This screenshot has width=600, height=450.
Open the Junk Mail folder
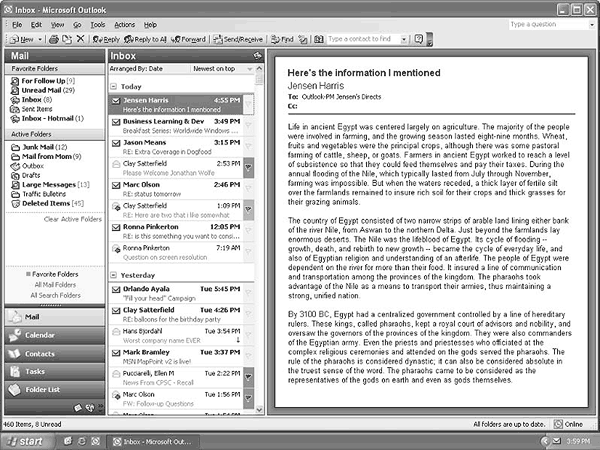39,147
